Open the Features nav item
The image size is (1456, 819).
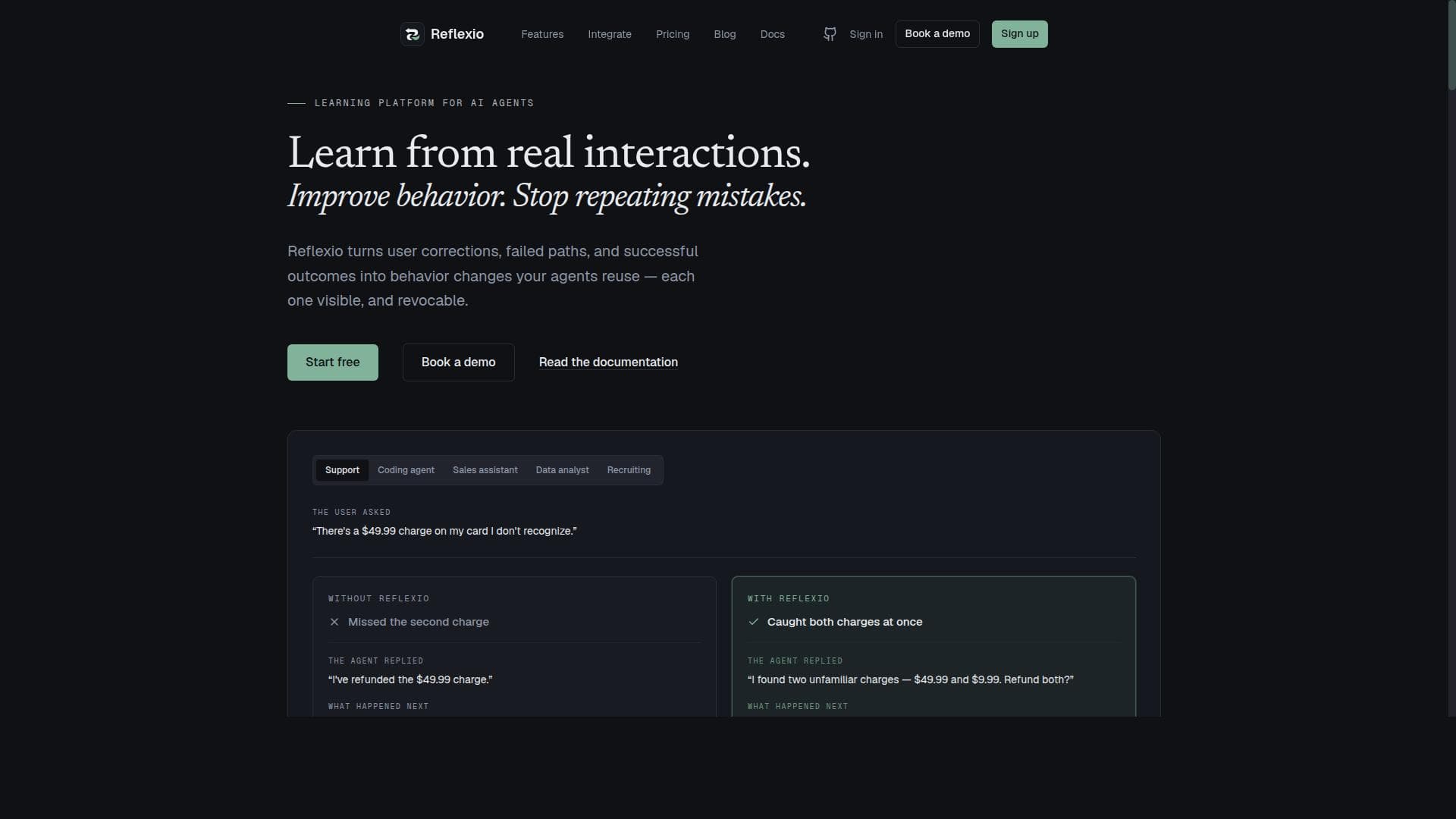pyautogui.click(x=542, y=34)
